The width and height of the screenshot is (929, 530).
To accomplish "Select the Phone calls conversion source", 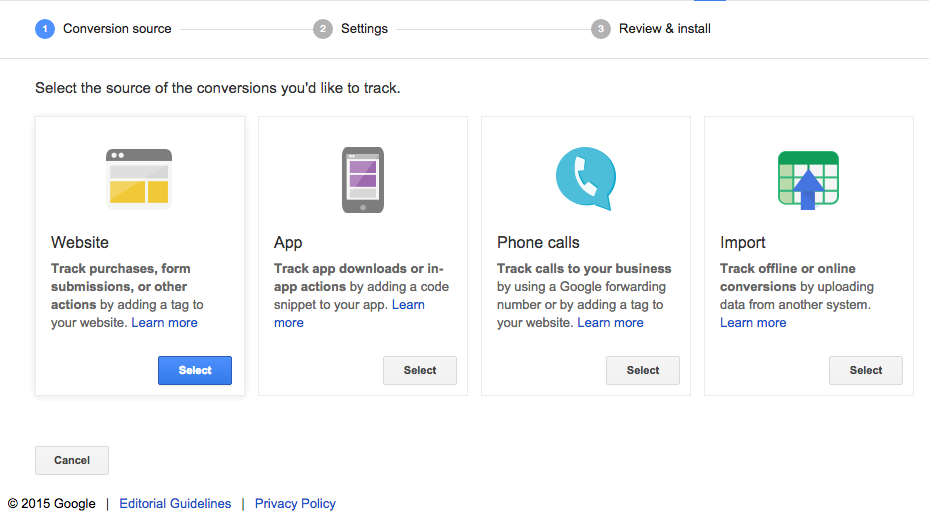I will coord(643,370).
